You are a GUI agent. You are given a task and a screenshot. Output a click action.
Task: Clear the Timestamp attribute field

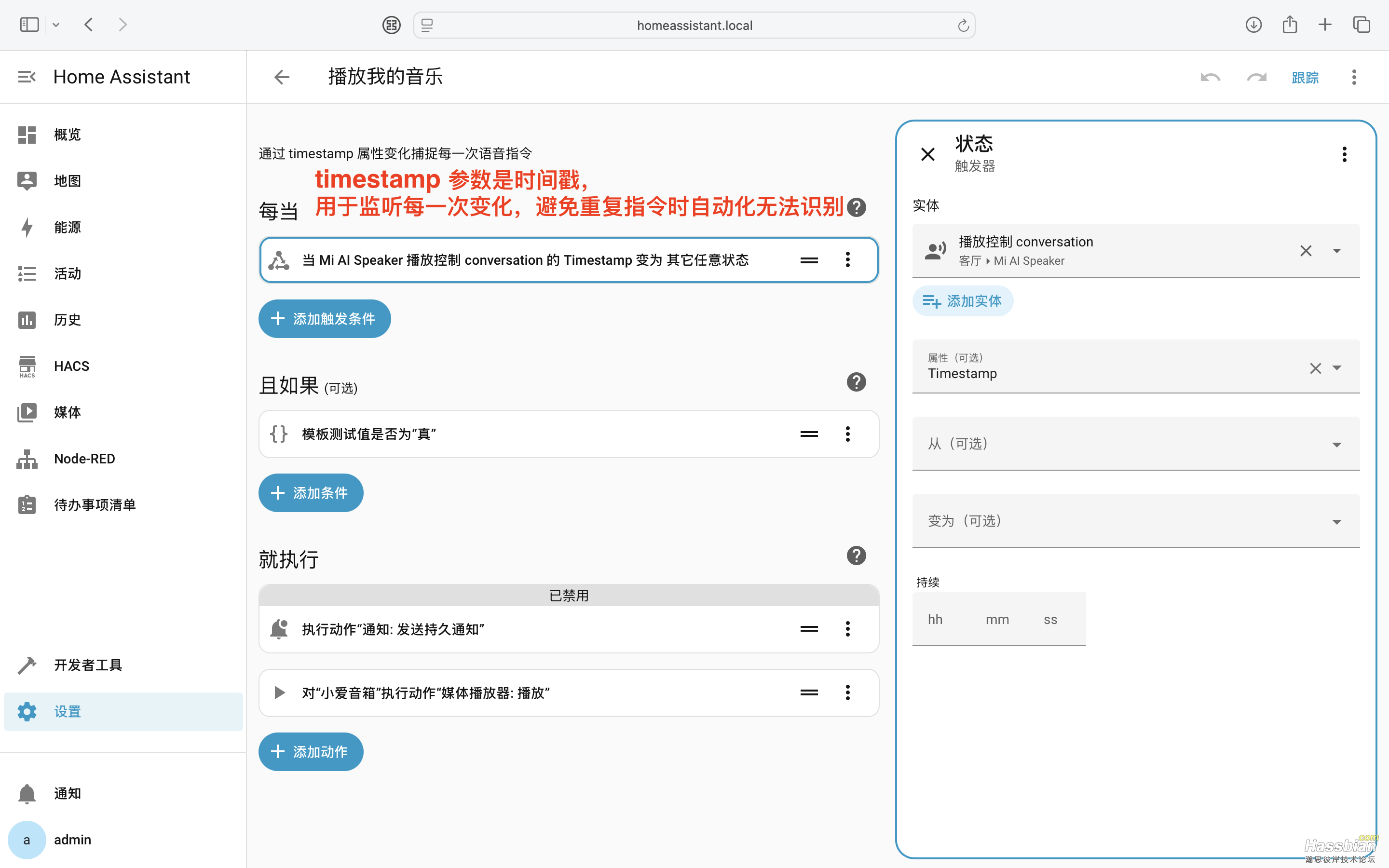[1315, 368]
